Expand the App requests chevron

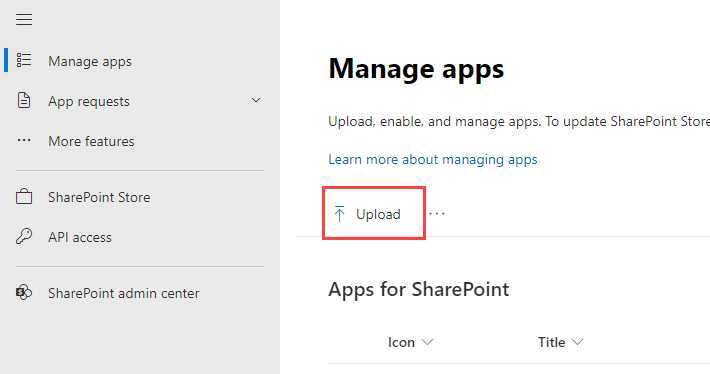tap(256, 100)
